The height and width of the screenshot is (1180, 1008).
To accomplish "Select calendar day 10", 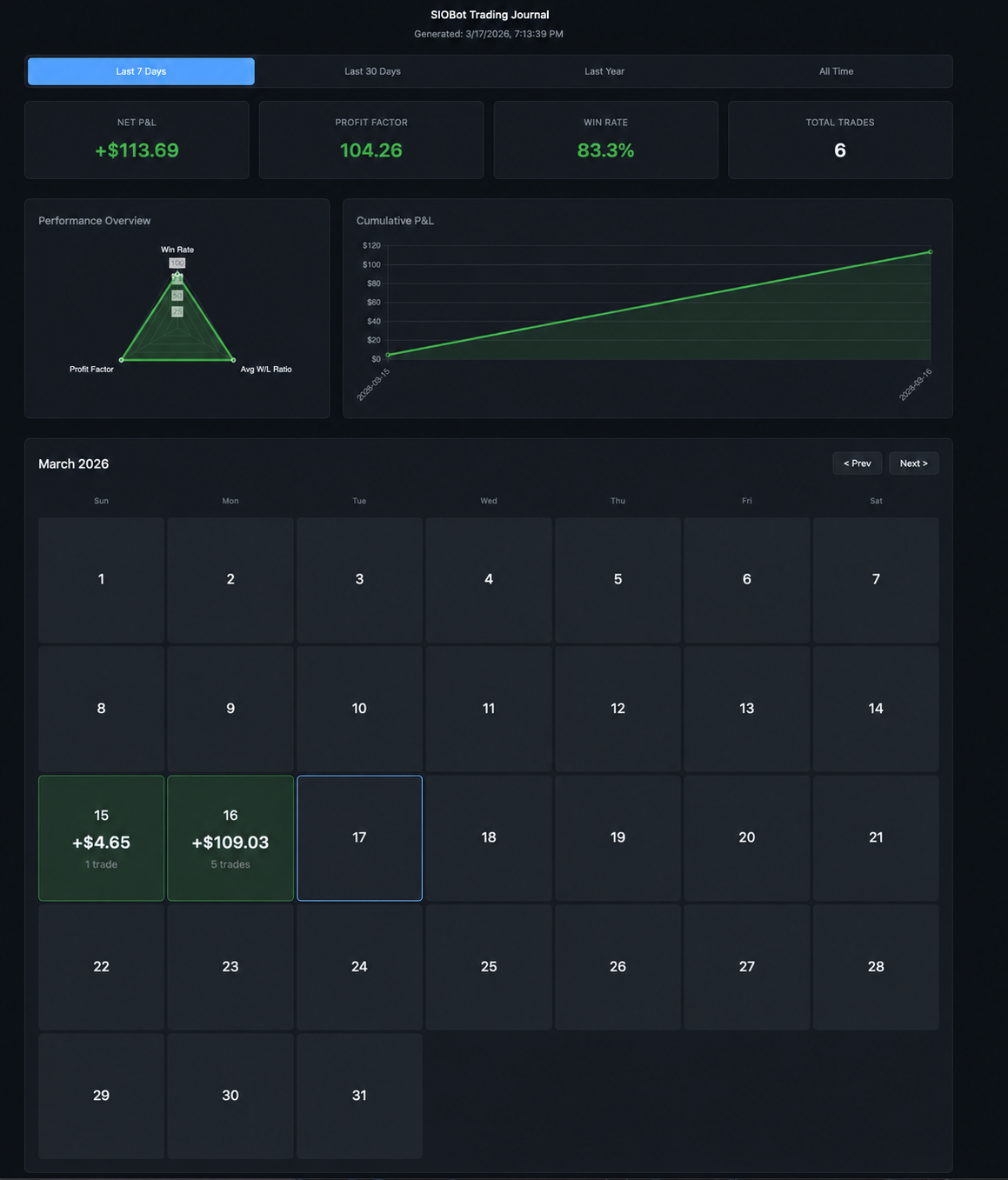I will [359, 709].
